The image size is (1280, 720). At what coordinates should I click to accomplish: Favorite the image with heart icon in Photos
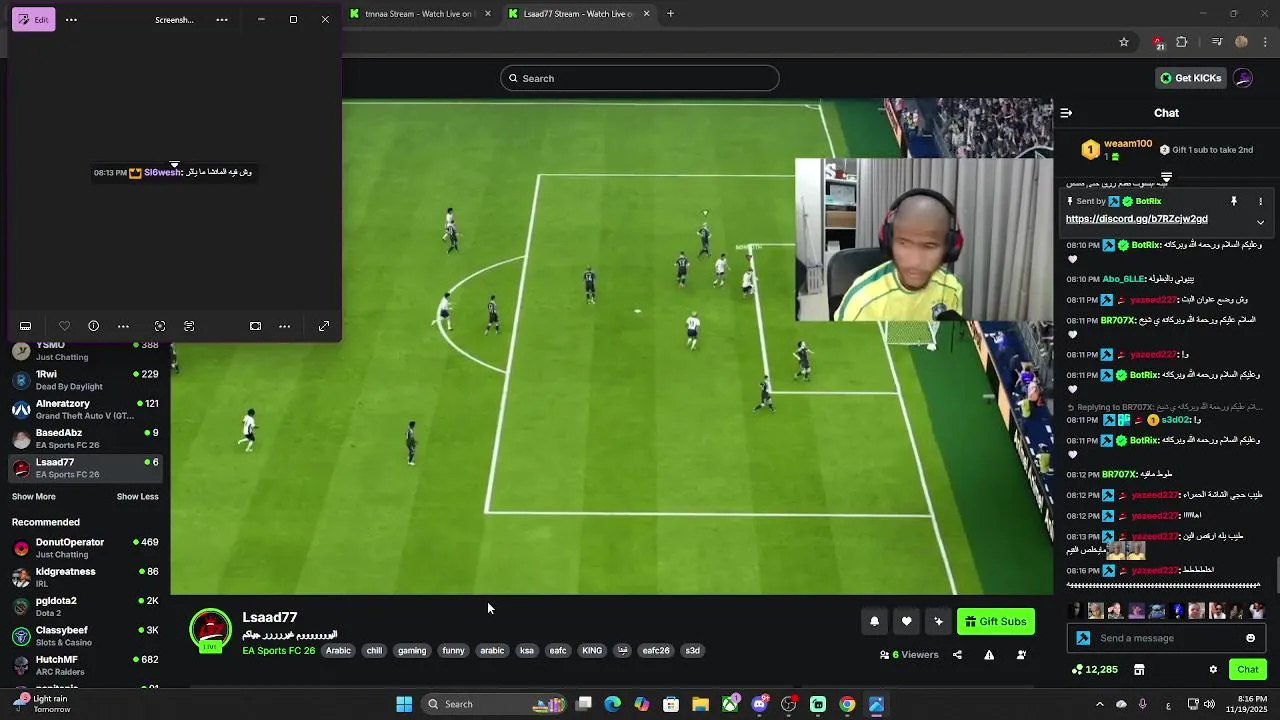pyautogui.click(x=64, y=326)
